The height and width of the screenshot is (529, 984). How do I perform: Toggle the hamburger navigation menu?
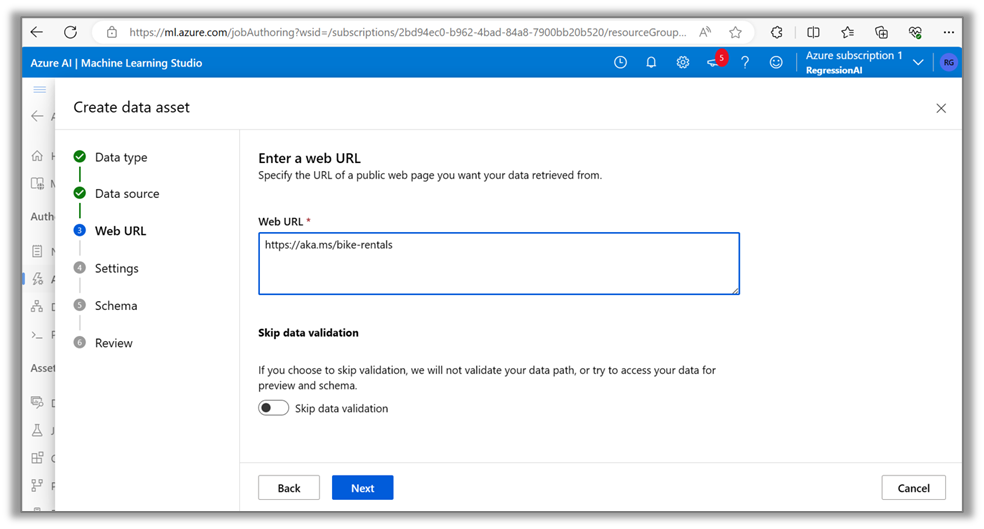point(40,89)
